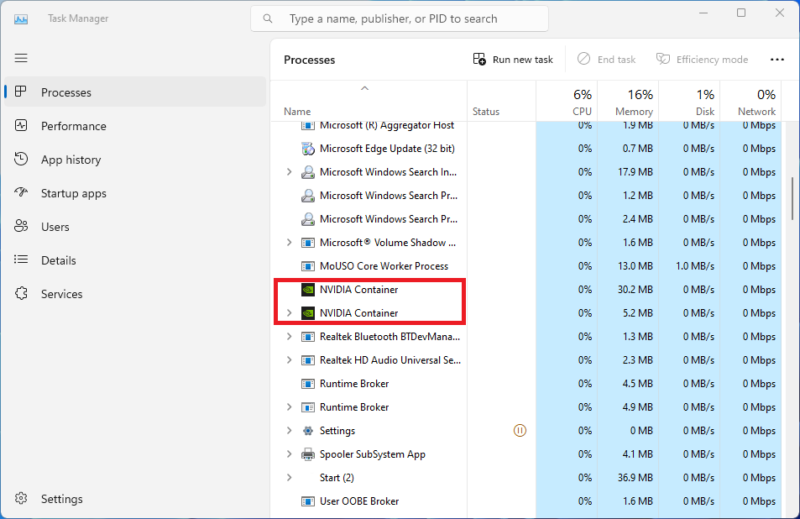Screen dimensions: 800x519
Task: Sort by the Status column header
Action: coord(502,101)
